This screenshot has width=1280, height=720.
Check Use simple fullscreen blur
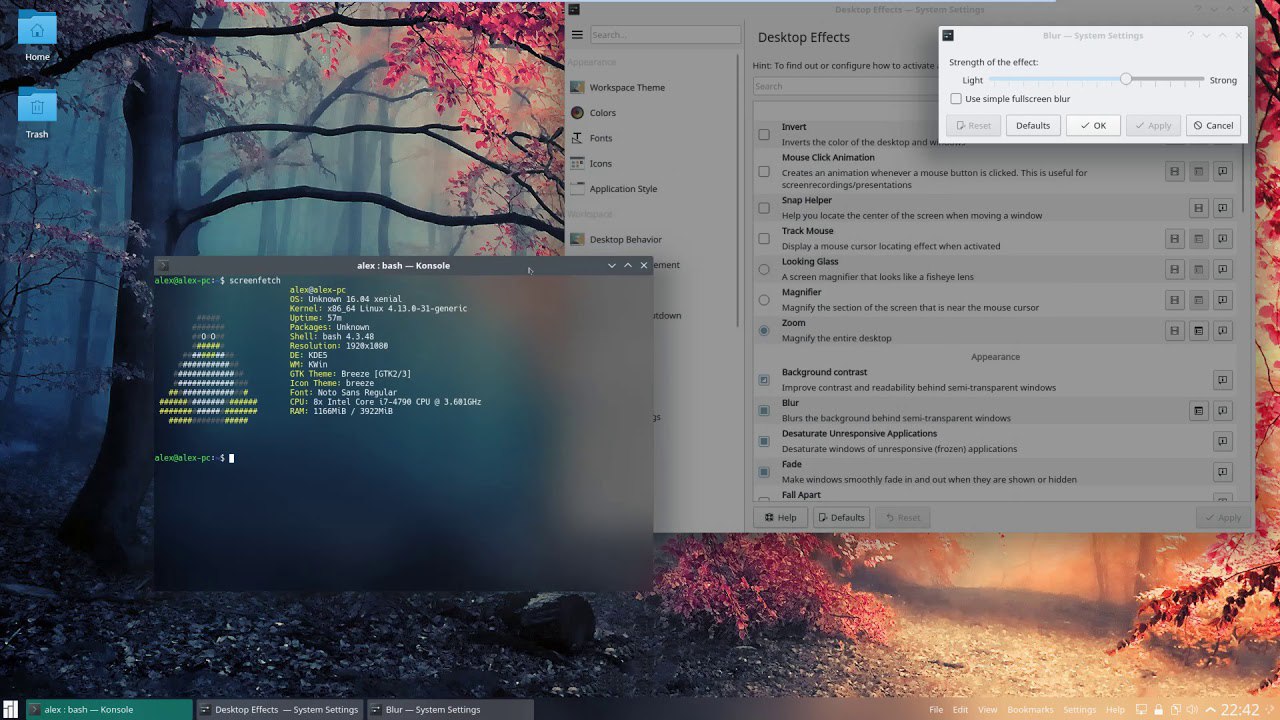[x=956, y=99]
